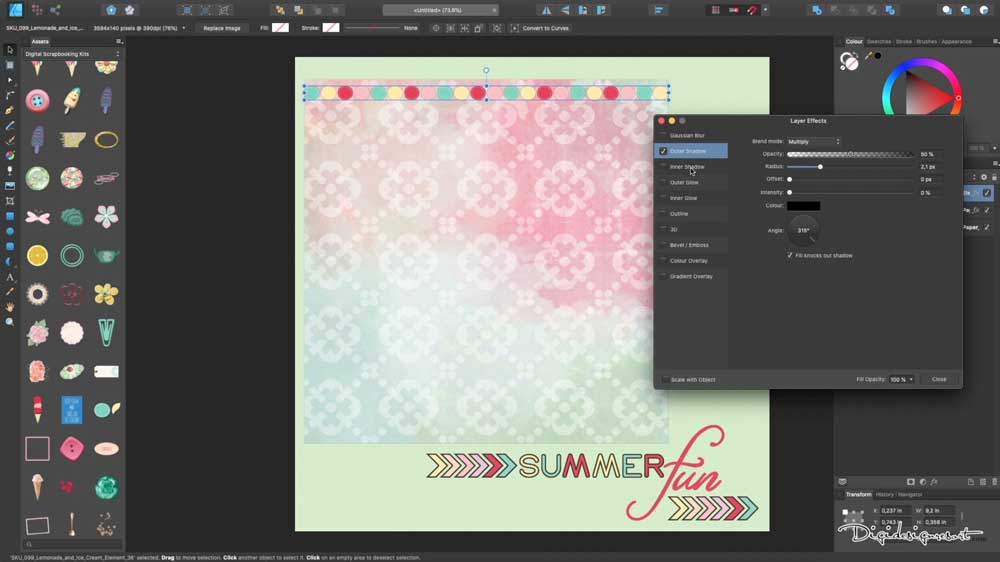Open Assets panel options menu icon

click(119, 41)
